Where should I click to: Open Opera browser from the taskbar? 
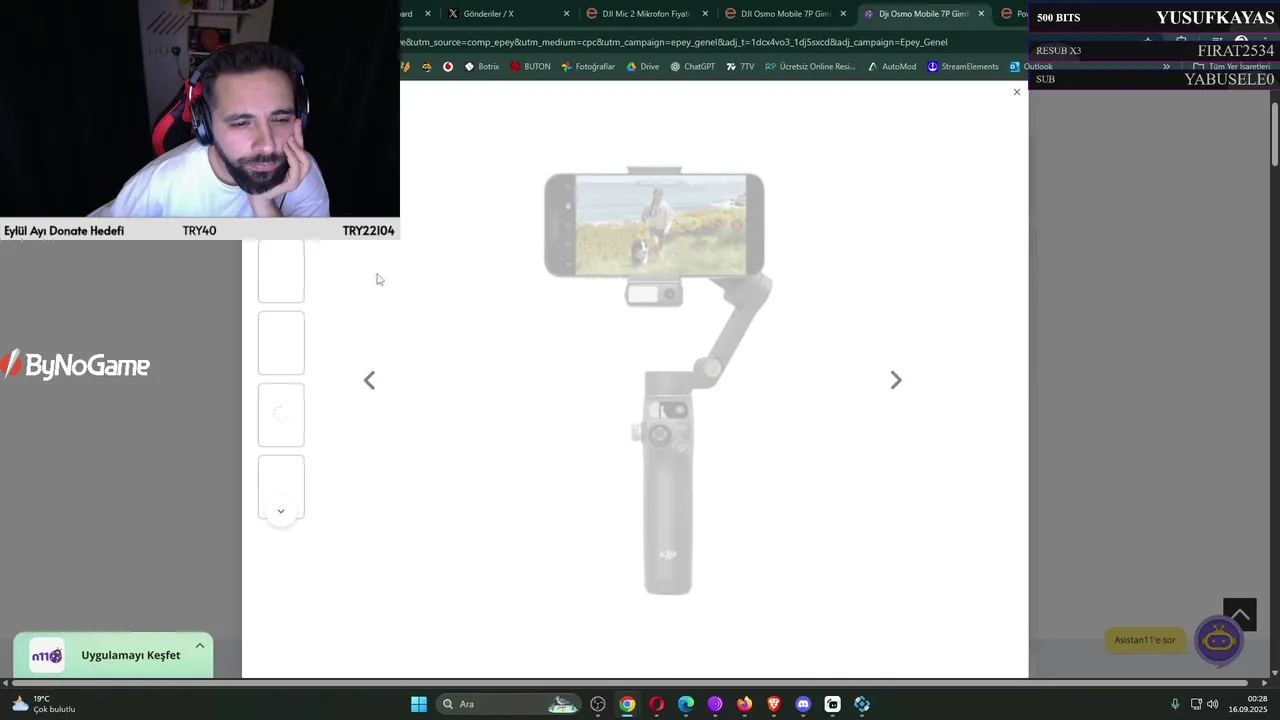(x=656, y=704)
